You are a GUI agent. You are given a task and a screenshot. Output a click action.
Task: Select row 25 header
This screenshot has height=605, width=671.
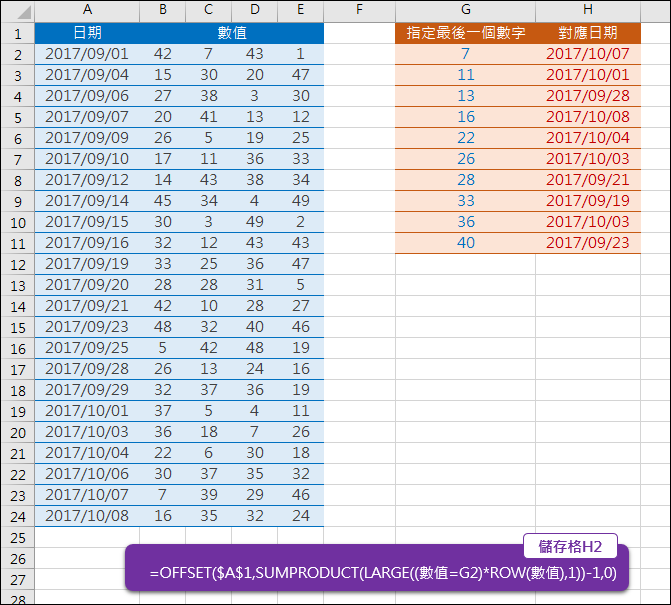[x=18, y=537]
